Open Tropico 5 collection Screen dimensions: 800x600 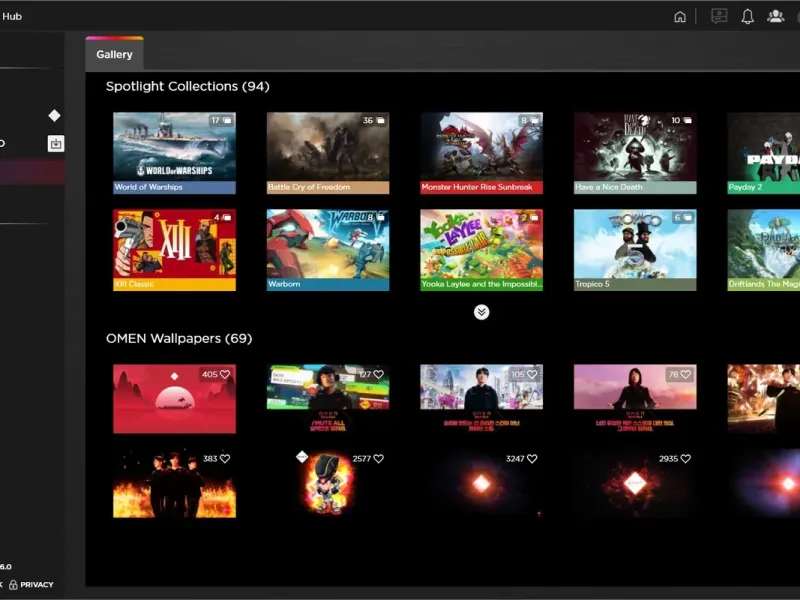tap(635, 250)
